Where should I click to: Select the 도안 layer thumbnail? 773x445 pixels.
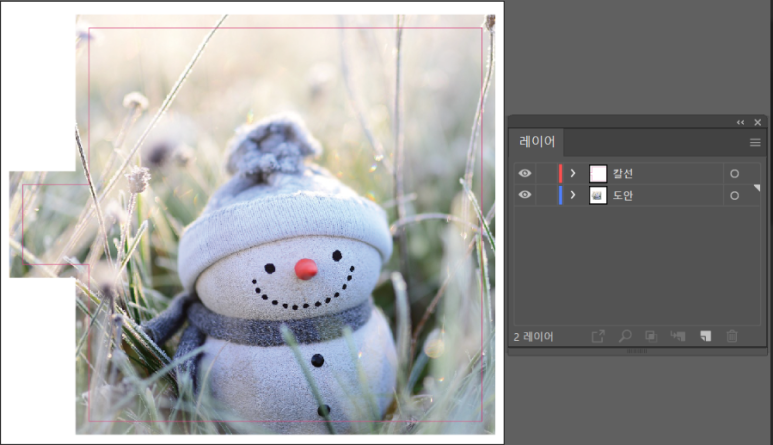coord(598,196)
